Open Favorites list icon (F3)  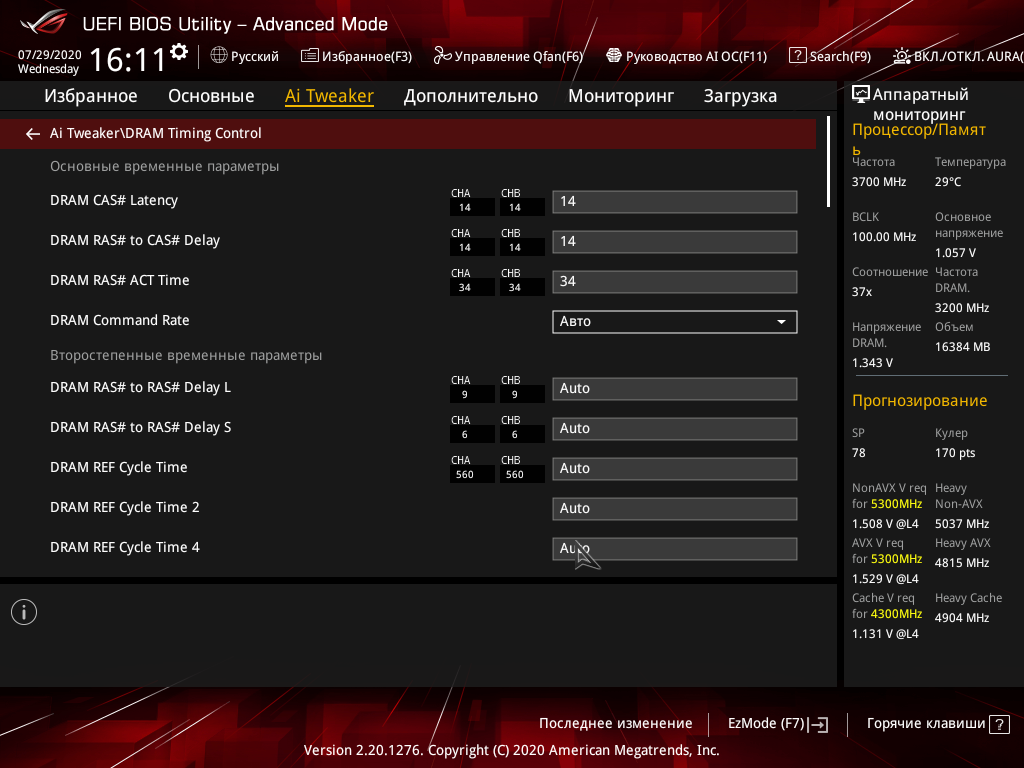pyautogui.click(x=310, y=56)
